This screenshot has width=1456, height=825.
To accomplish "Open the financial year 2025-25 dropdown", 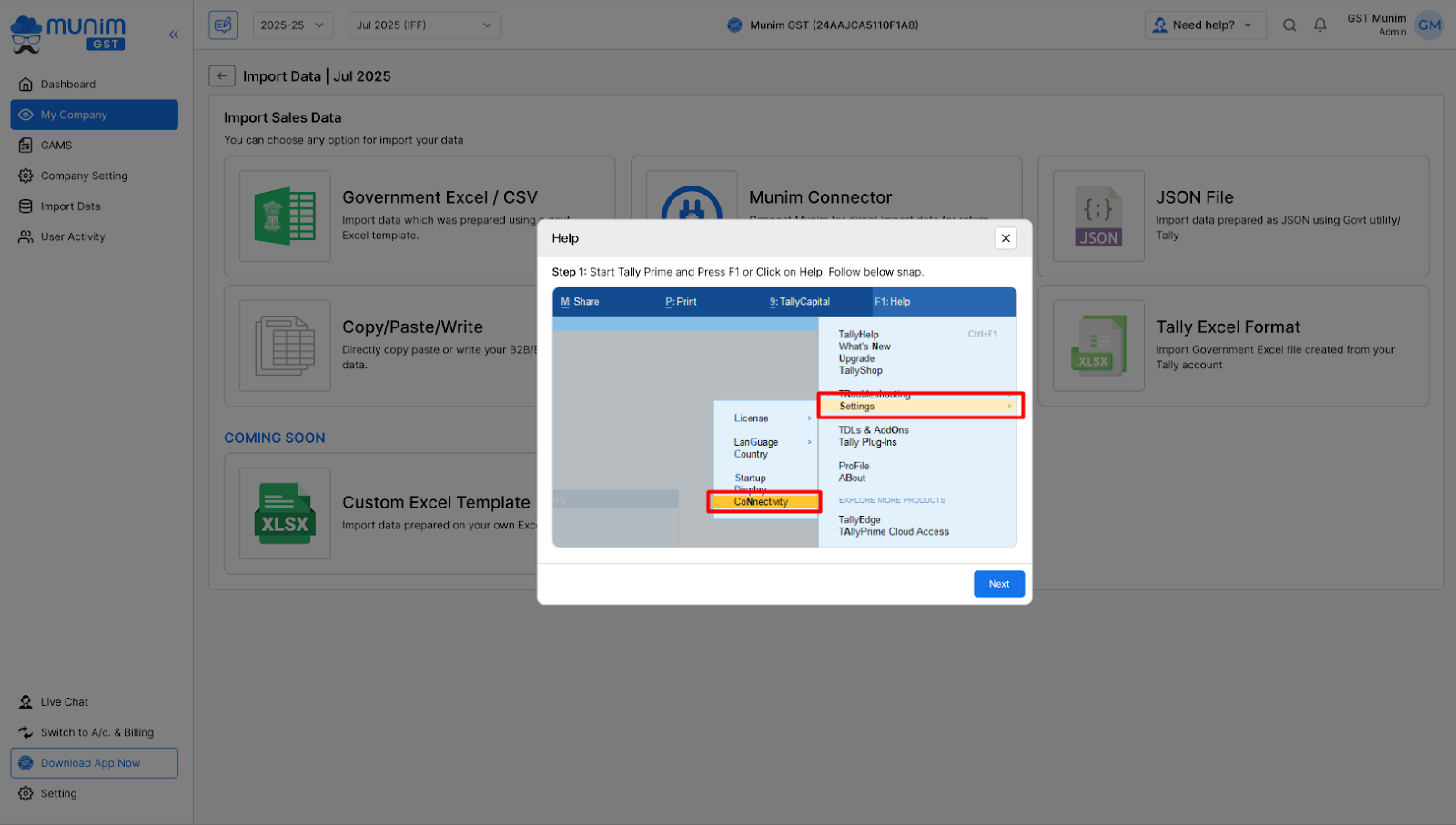I will coord(292,25).
